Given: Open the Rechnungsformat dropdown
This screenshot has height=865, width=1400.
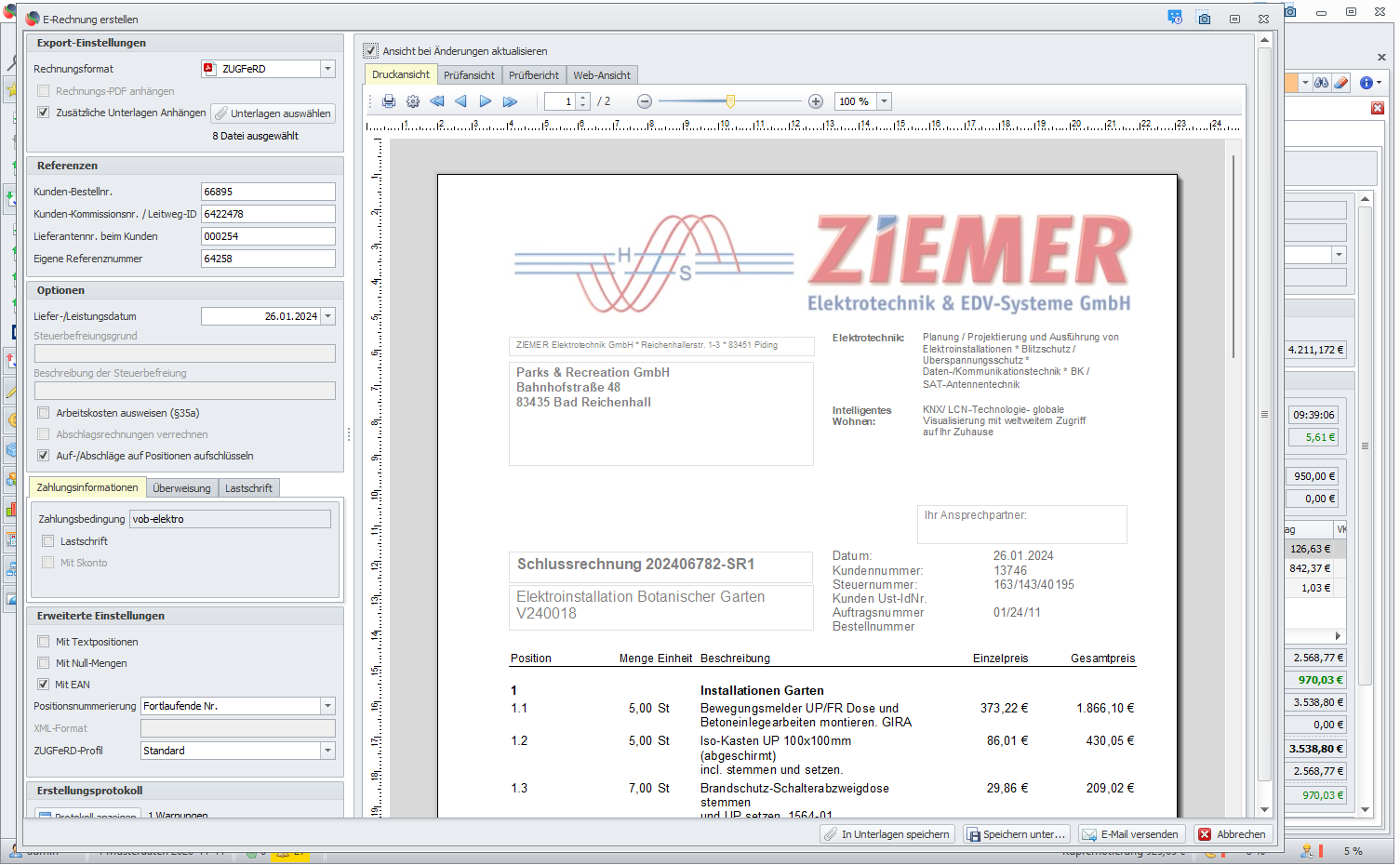Looking at the screenshot, I should pos(327,69).
